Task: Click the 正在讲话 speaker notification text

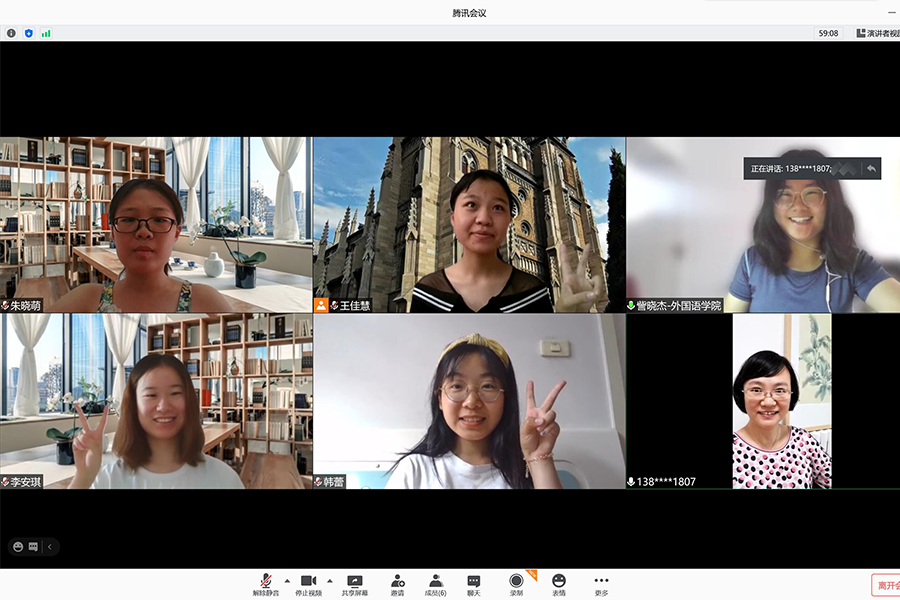Action: tap(791, 168)
